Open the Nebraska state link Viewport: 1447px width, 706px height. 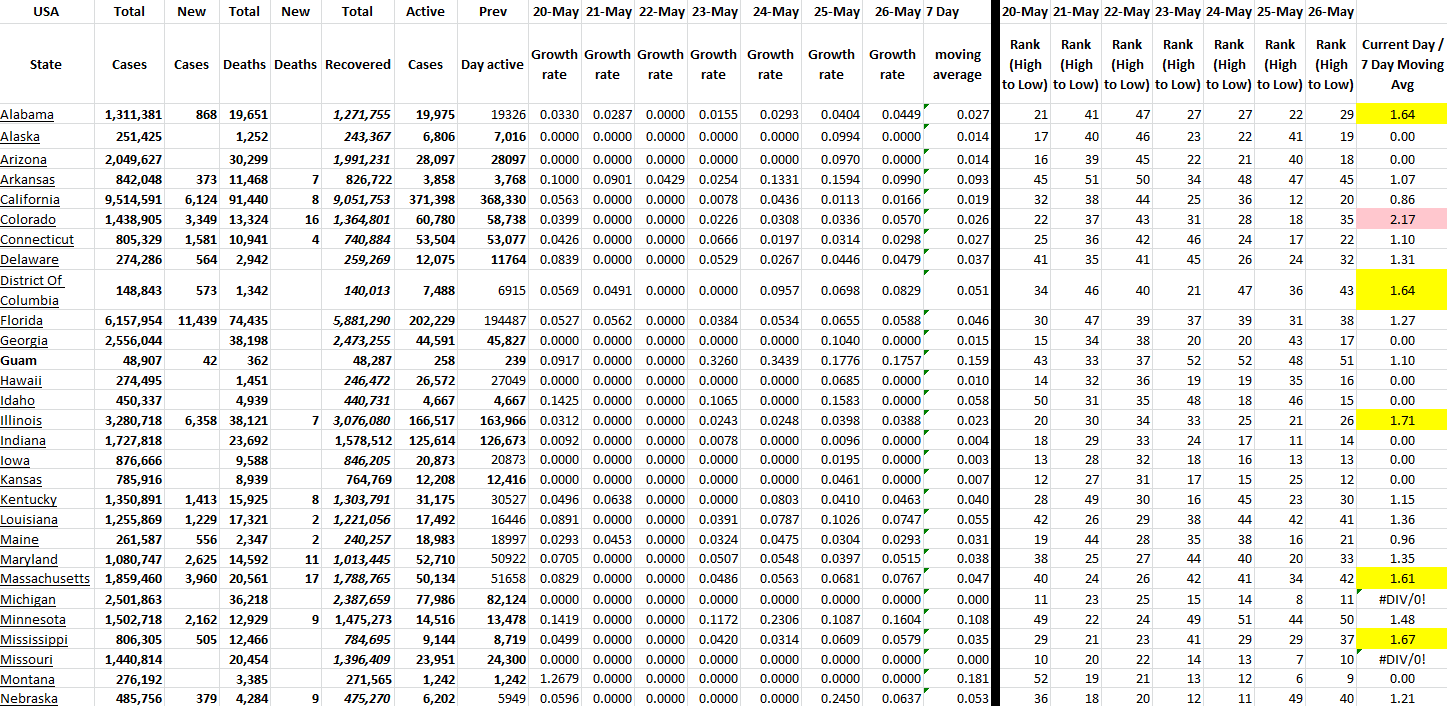coord(29,698)
